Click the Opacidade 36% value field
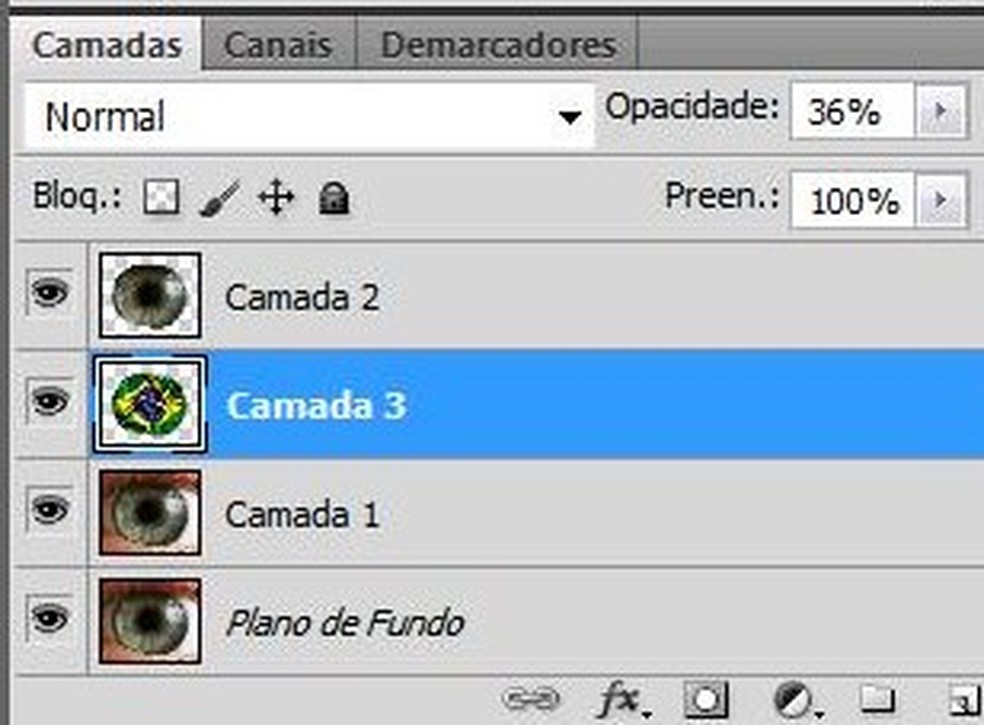 [x=852, y=111]
